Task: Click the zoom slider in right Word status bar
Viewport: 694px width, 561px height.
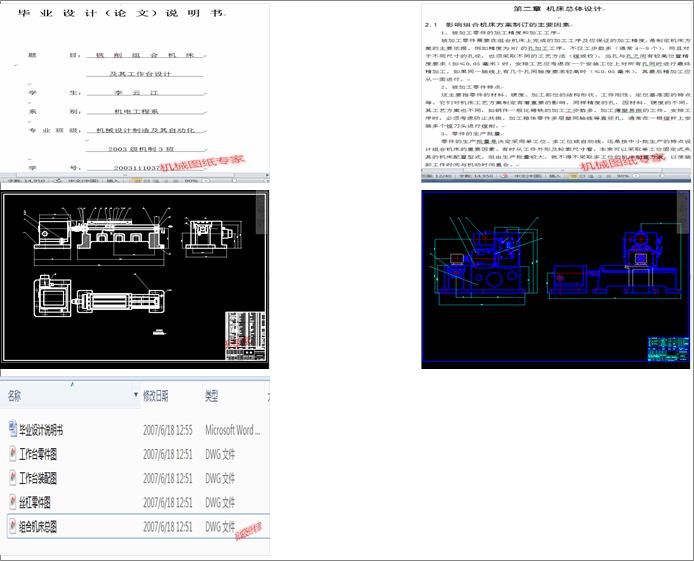Action: [x=660, y=176]
